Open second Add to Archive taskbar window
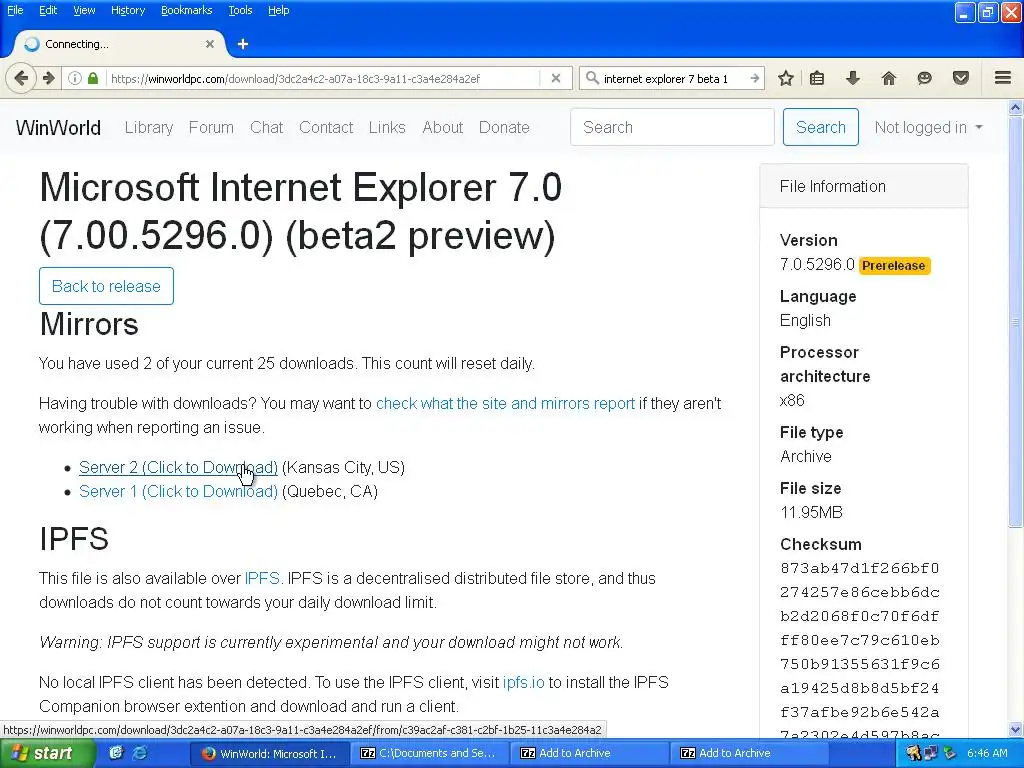Image resolution: width=1024 pixels, height=768 pixels. (748, 753)
